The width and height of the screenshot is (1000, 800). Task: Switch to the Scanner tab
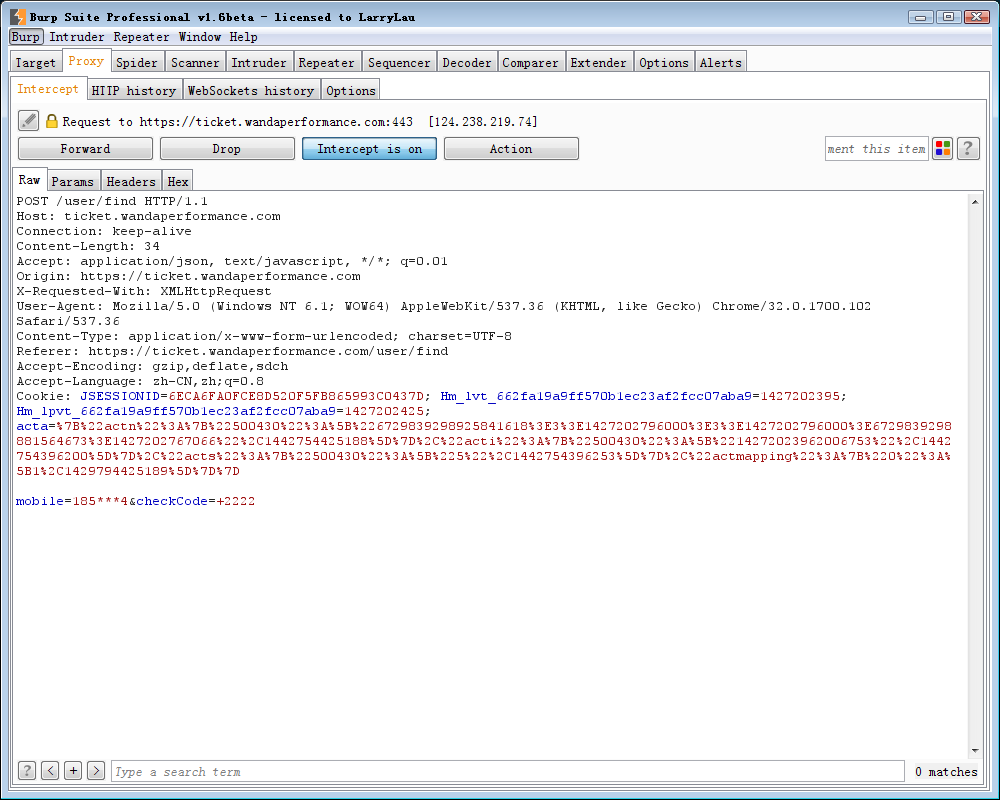click(195, 63)
